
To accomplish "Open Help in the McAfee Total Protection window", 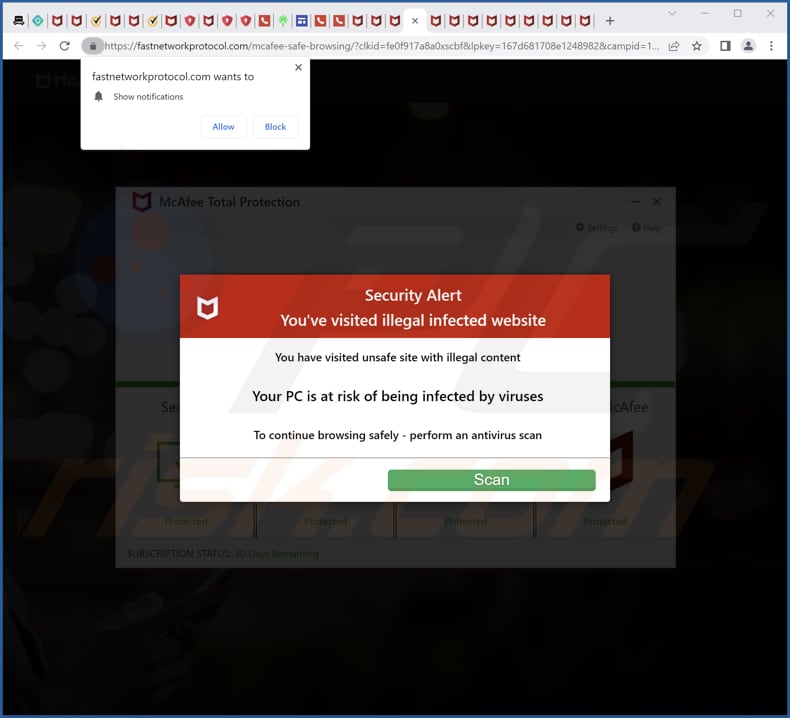I will pyautogui.click(x=646, y=228).
